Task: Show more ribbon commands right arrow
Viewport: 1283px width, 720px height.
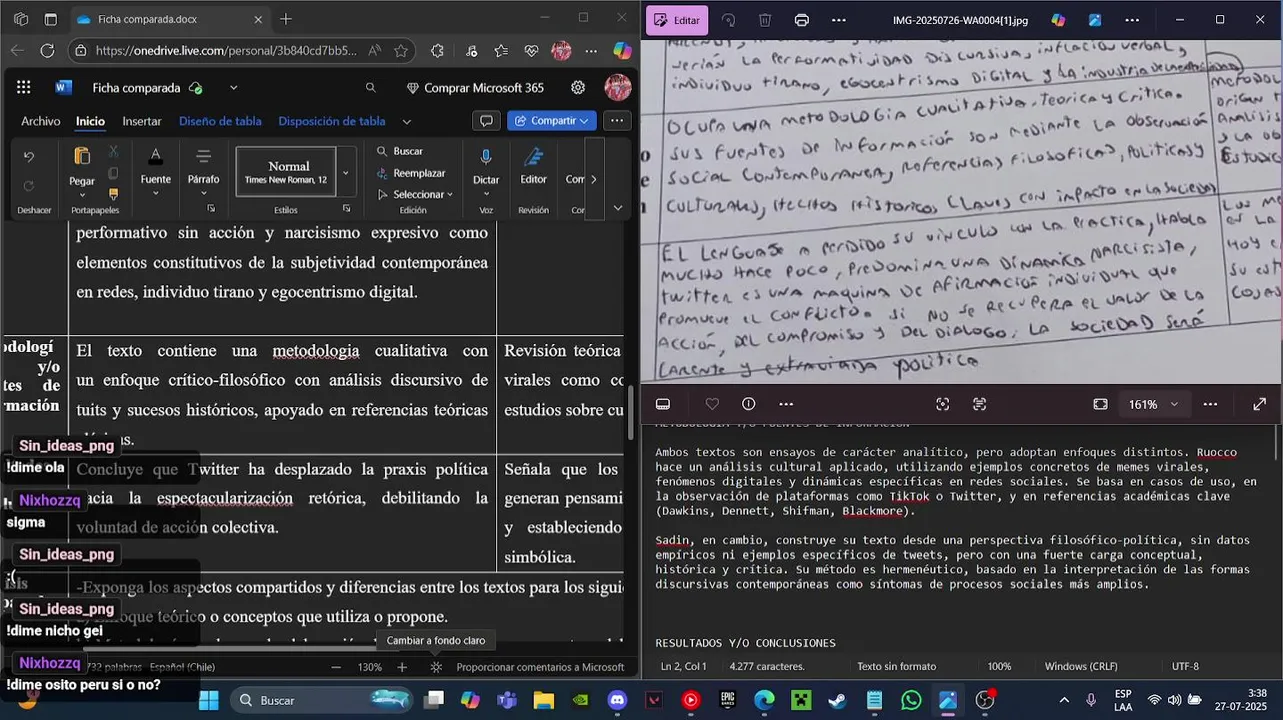Action: click(x=594, y=179)
